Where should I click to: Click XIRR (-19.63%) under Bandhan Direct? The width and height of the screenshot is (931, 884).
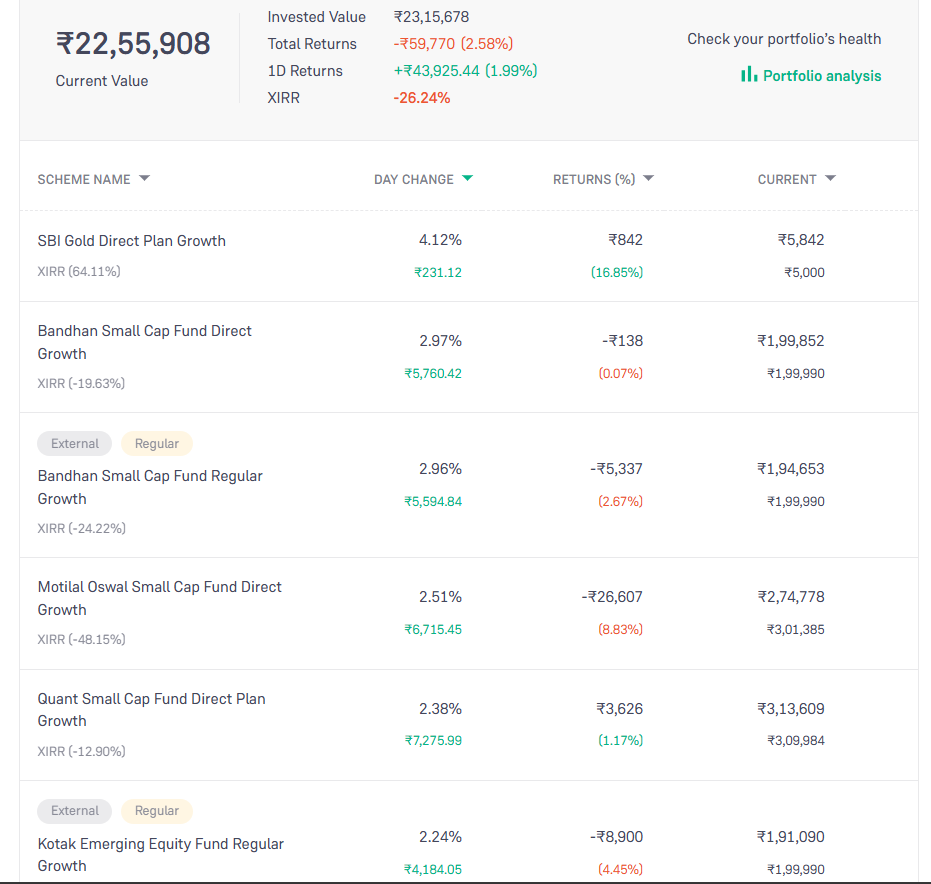(81, 384)
